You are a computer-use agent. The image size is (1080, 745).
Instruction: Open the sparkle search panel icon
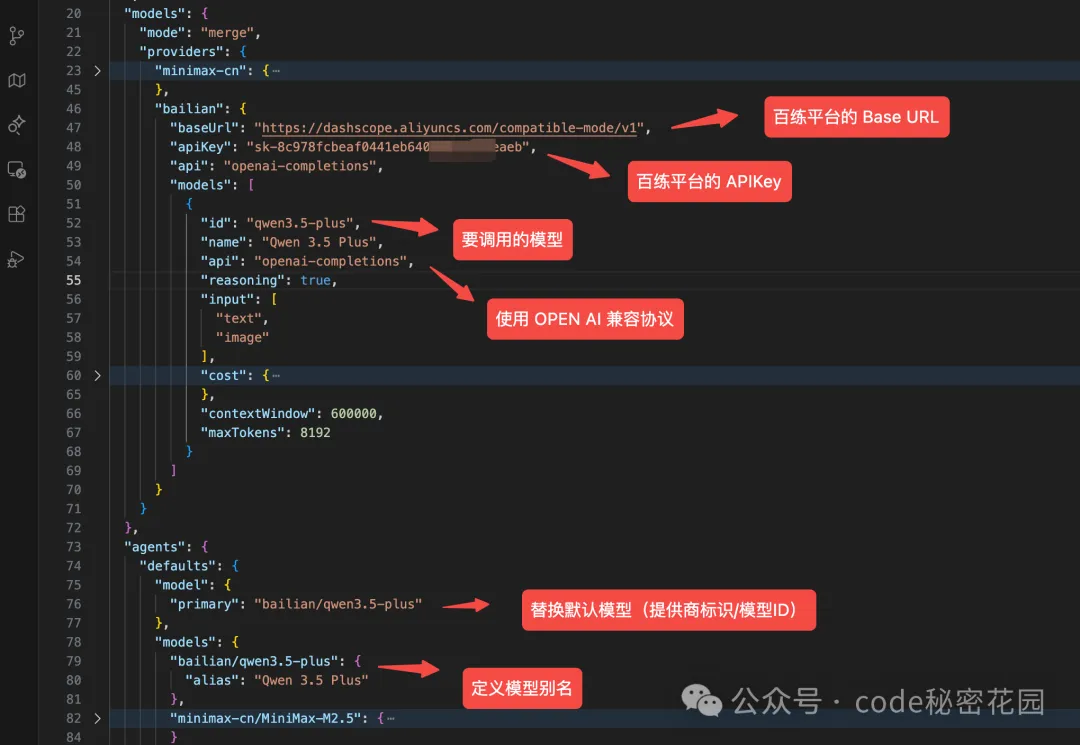tap(17, 125)
